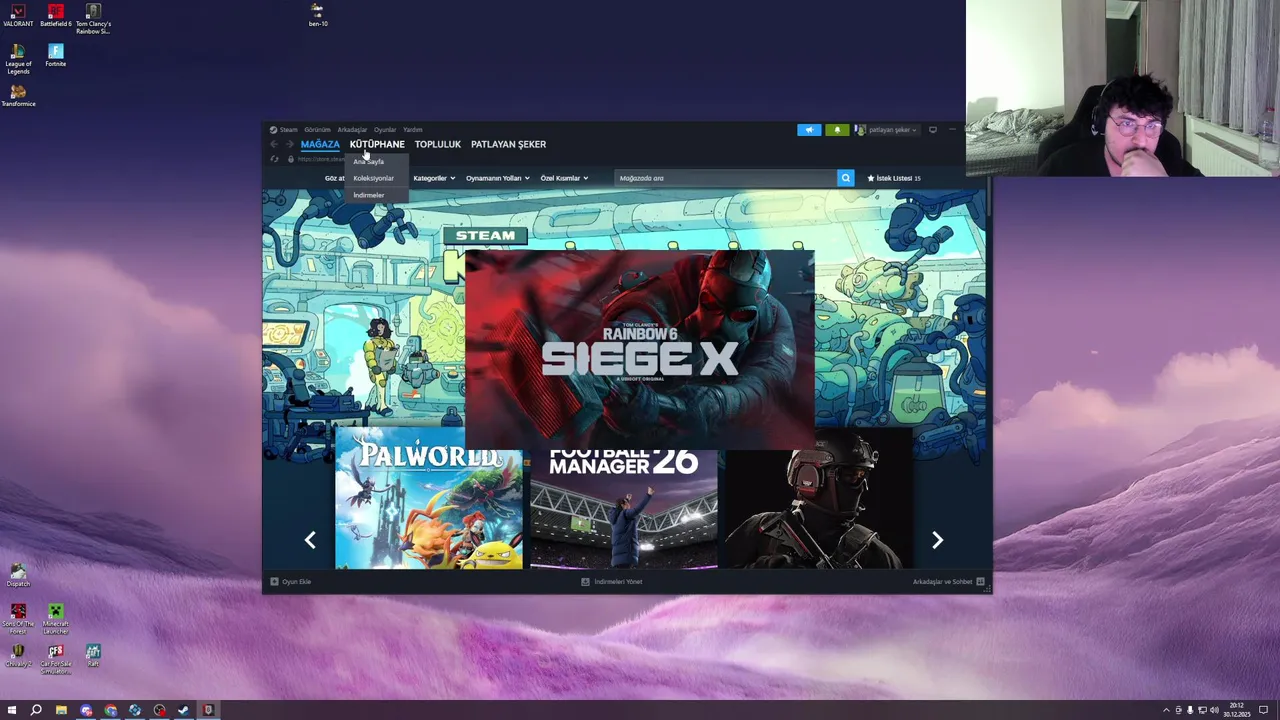The image size is (1280, 720).
Task: Switch to the MAĞAZA tab
Action: tap(320, 144)
